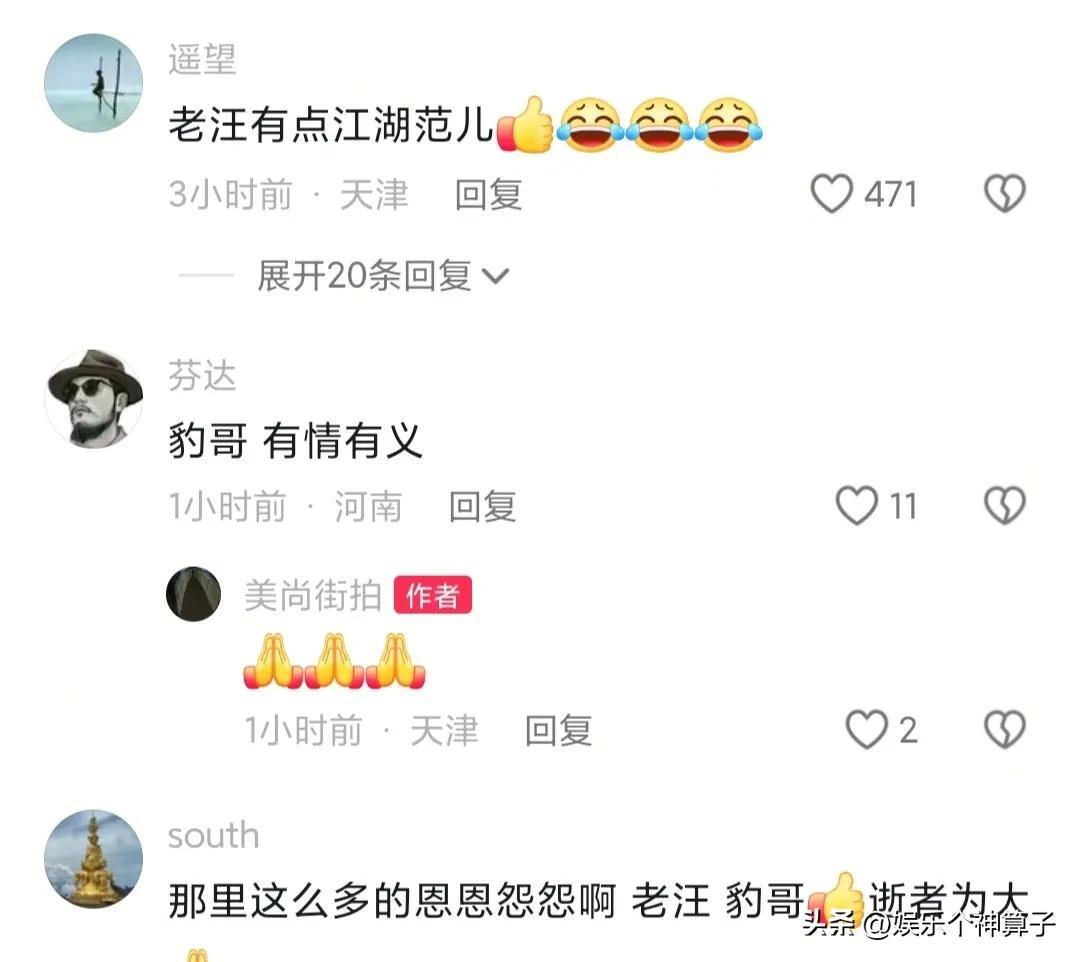Screen dimensions: 1080x962
Task: Click the red 作者 badge
Action: point(433,595)
